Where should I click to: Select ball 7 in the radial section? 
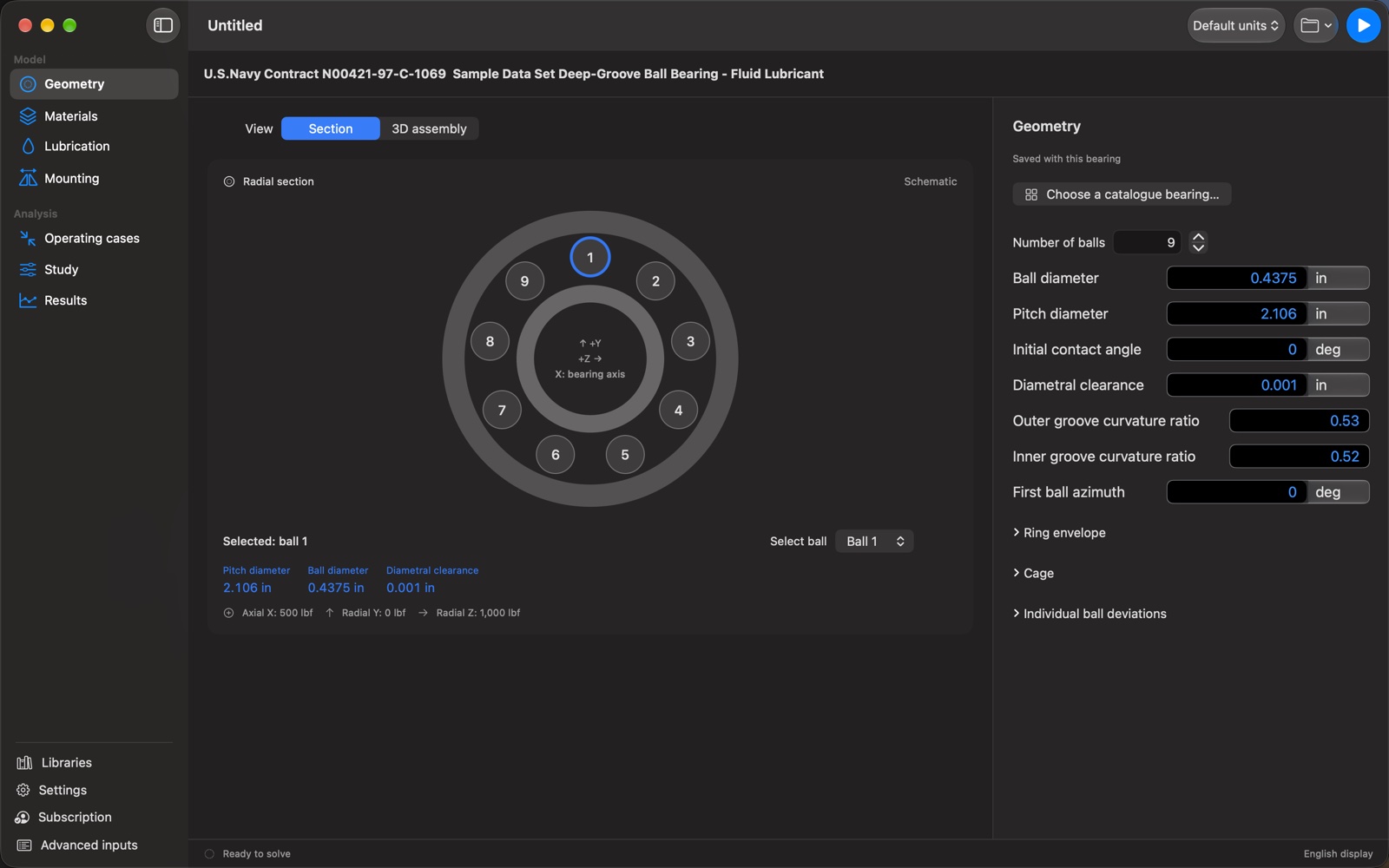click(502, 410)
